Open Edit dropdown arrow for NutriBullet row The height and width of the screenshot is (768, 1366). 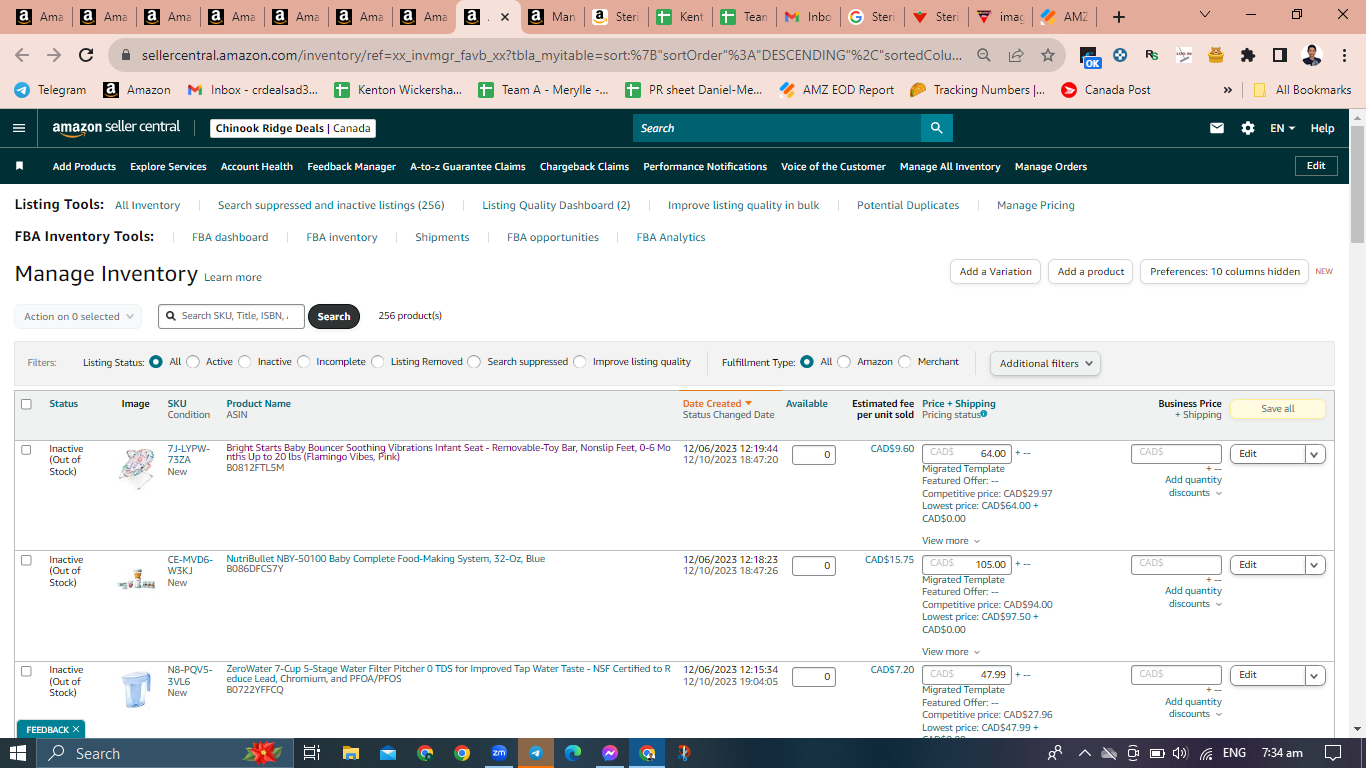coord(1315,565)
